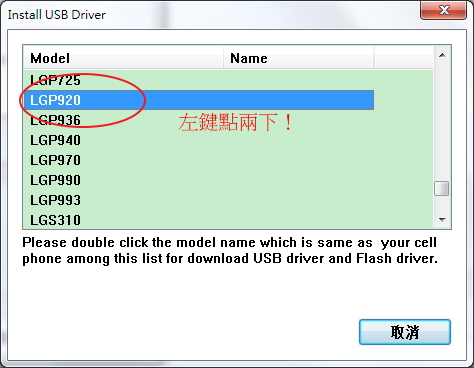Viewport: 474px width, 368px height.
Task: Select the LGP920 model row
Action: tap(199, 100)
